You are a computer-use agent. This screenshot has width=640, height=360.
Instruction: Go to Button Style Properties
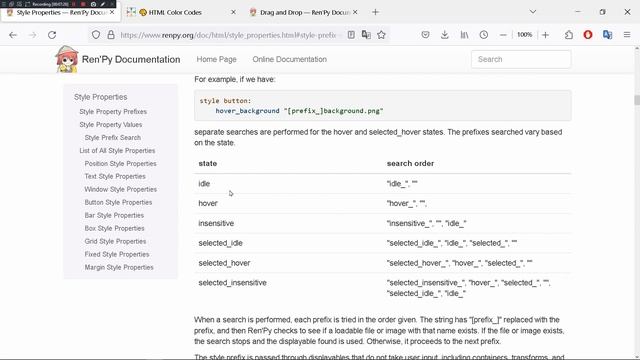point(118,202)
